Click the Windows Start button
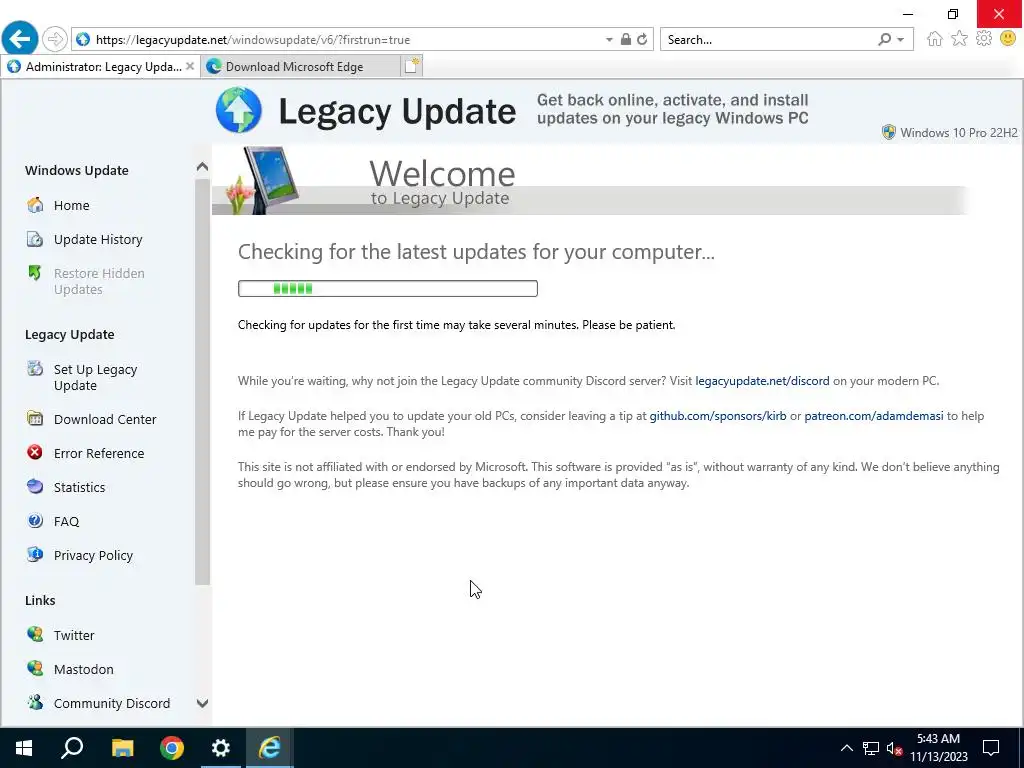Image resolution: width=1024 pixels, height=768 pixels. [x=24, y=748]
